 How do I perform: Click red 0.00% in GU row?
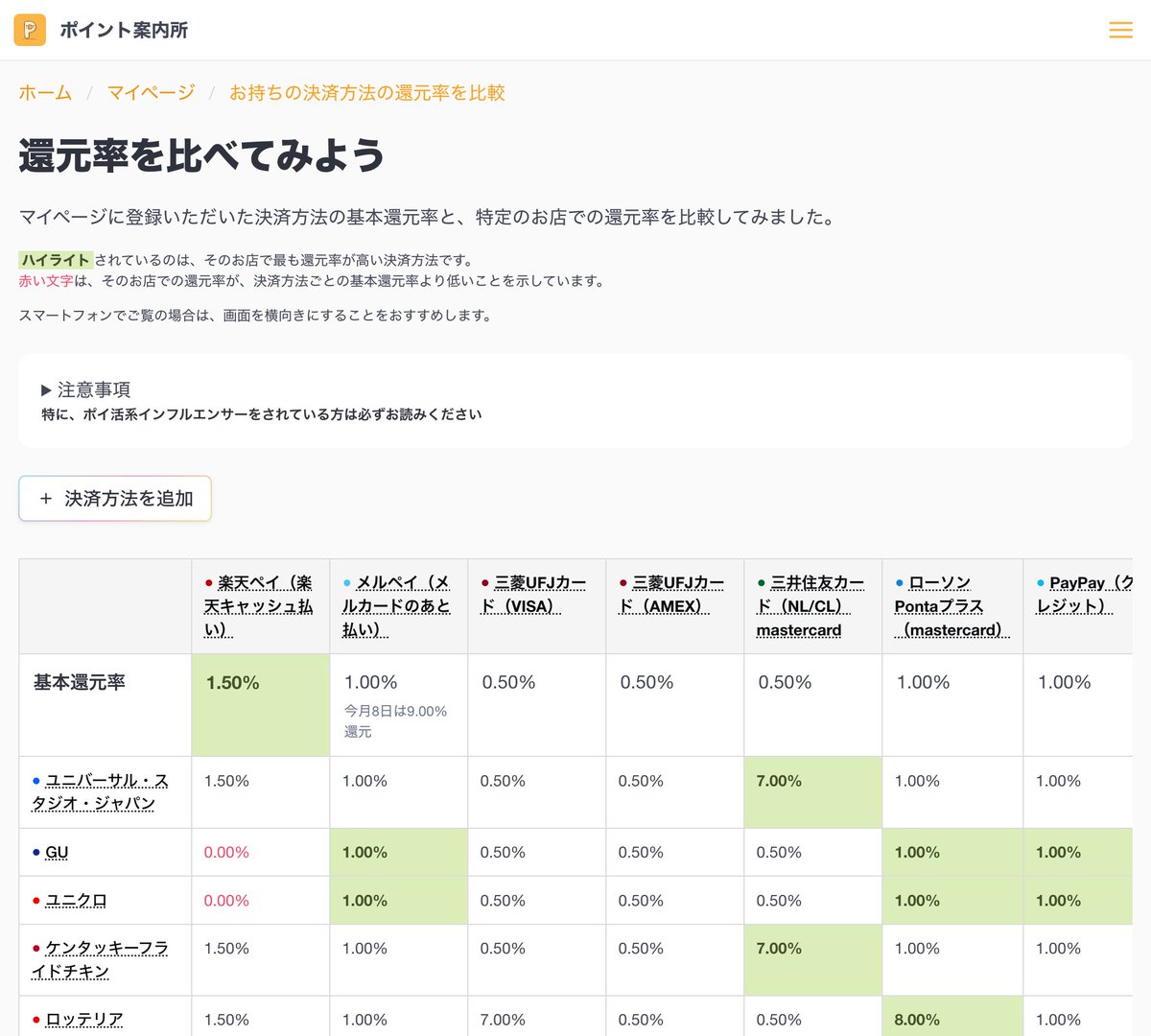tap(226, 852)
